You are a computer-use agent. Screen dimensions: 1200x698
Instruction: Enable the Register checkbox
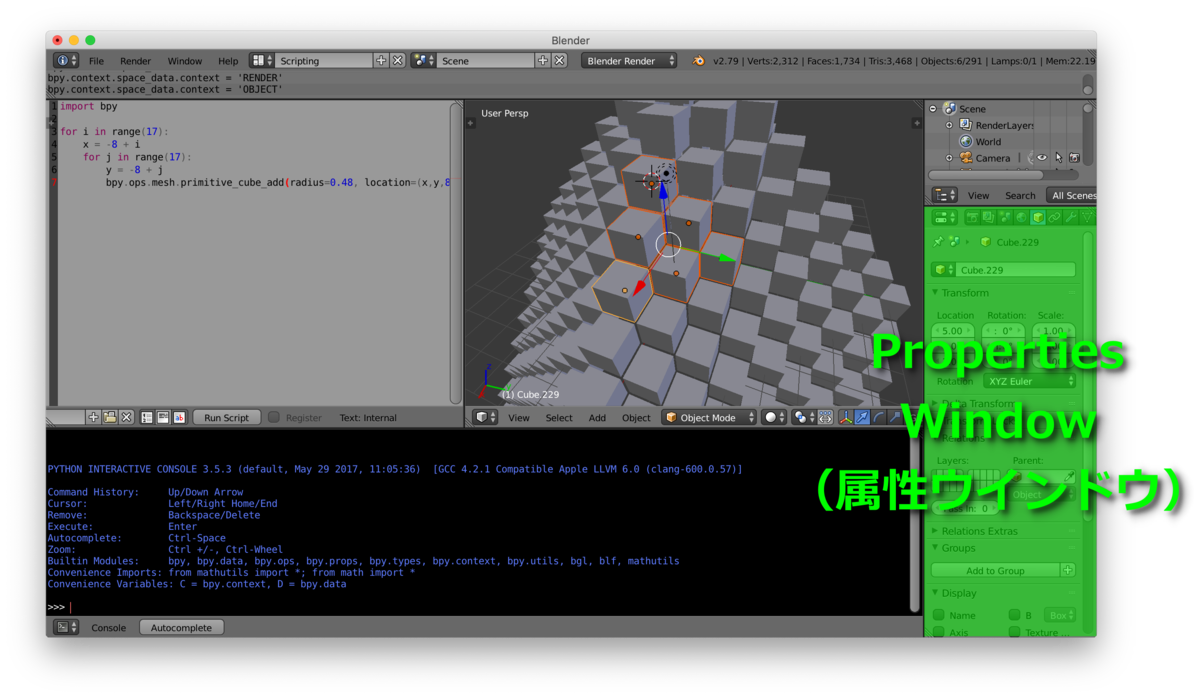tap(273, 417)
